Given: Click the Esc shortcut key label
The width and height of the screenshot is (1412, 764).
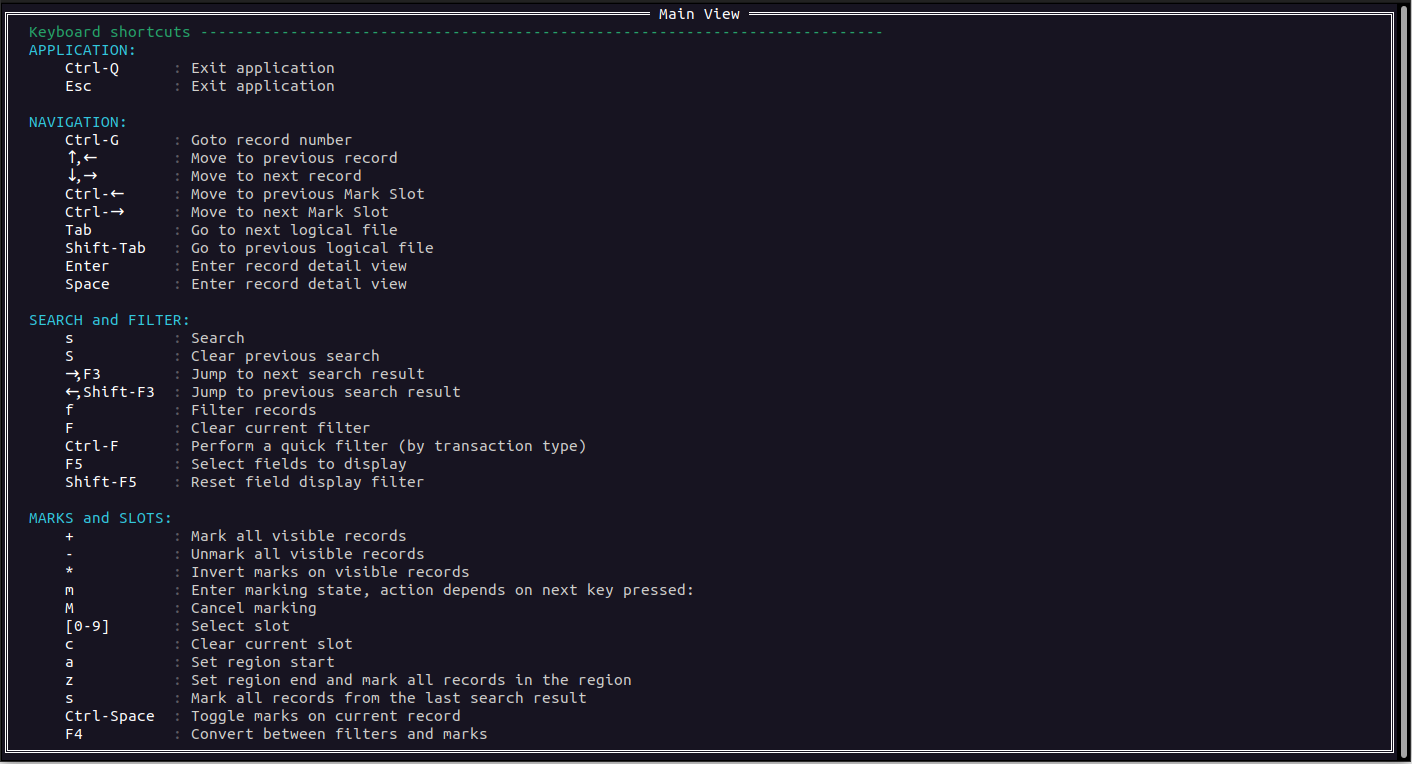Looking at the screenshot, I should point(78,86).
